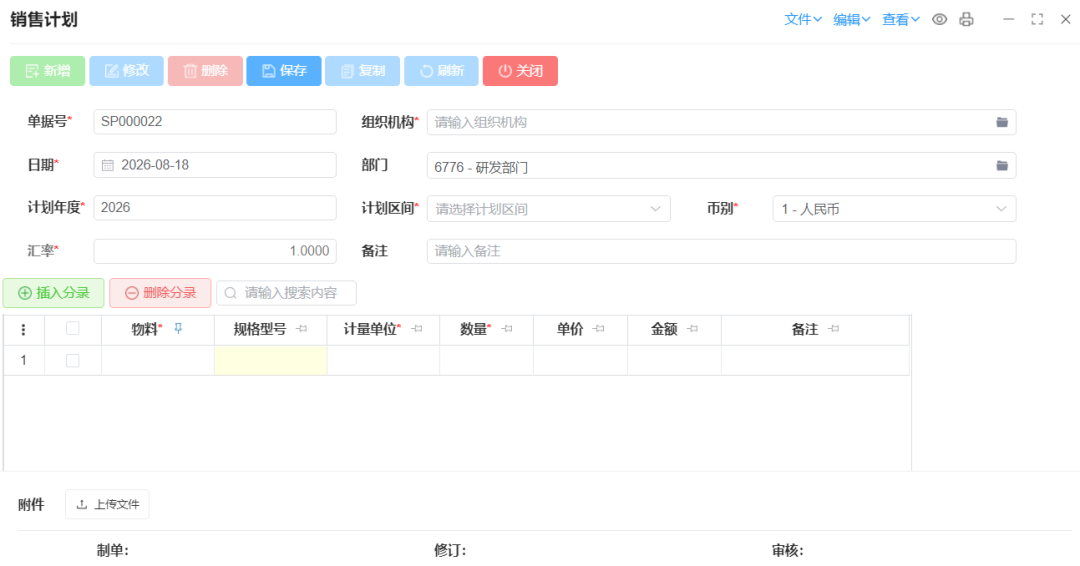
Task: Click the eye preview icon in header
Action: tap(939, 19)
